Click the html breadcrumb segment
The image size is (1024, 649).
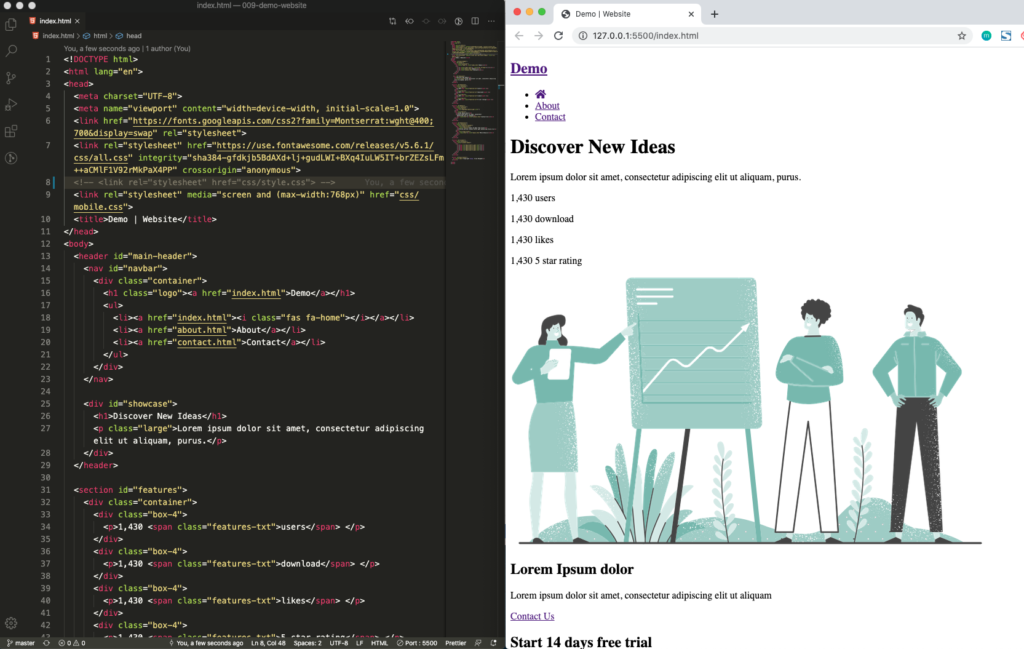click(x=99, y=36)
